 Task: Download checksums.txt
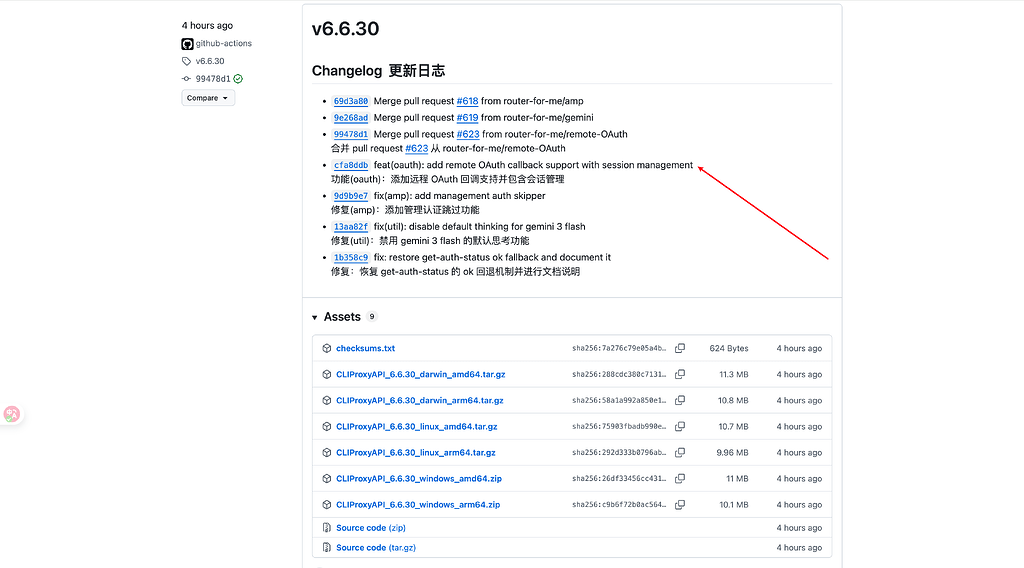(365, 348)
